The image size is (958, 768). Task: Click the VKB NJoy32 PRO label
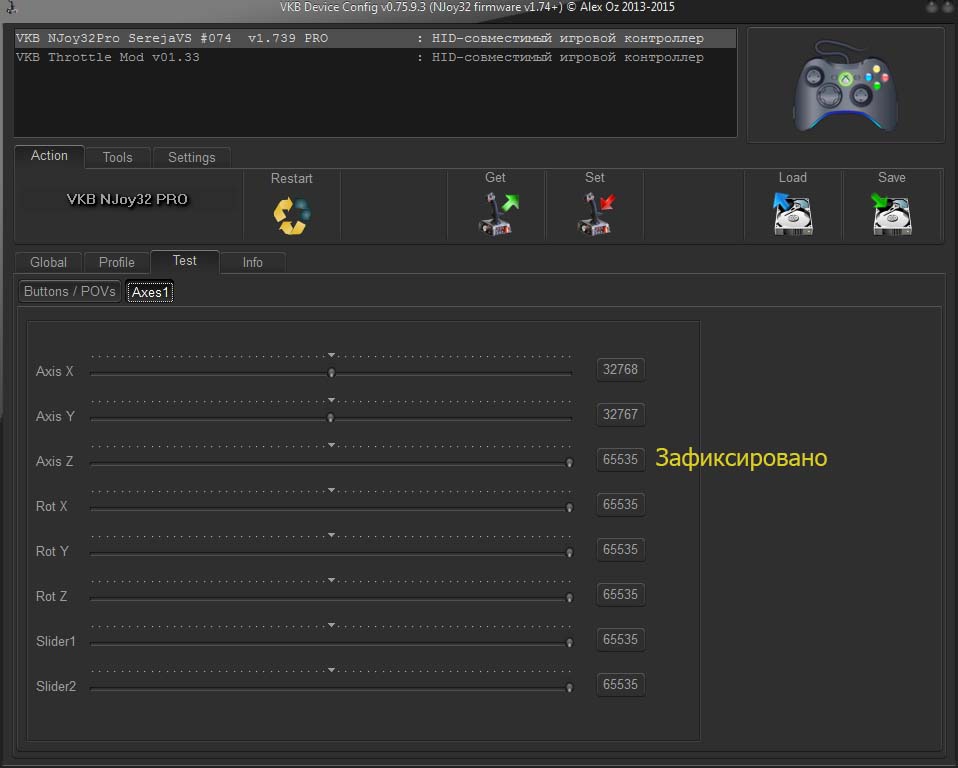[127, 199]
